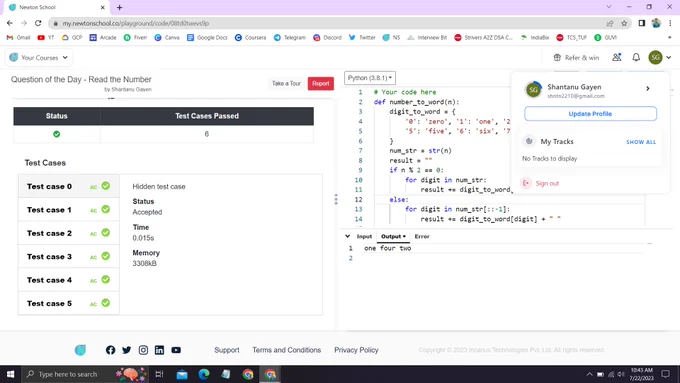Select Test case 5
680x383 pixels.
click(69, 304)
